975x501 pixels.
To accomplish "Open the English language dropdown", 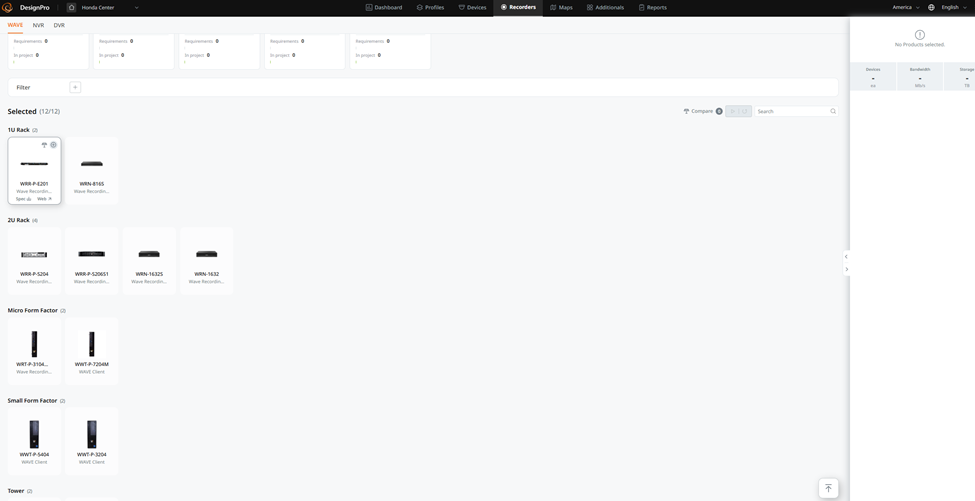I will (954, 7).
